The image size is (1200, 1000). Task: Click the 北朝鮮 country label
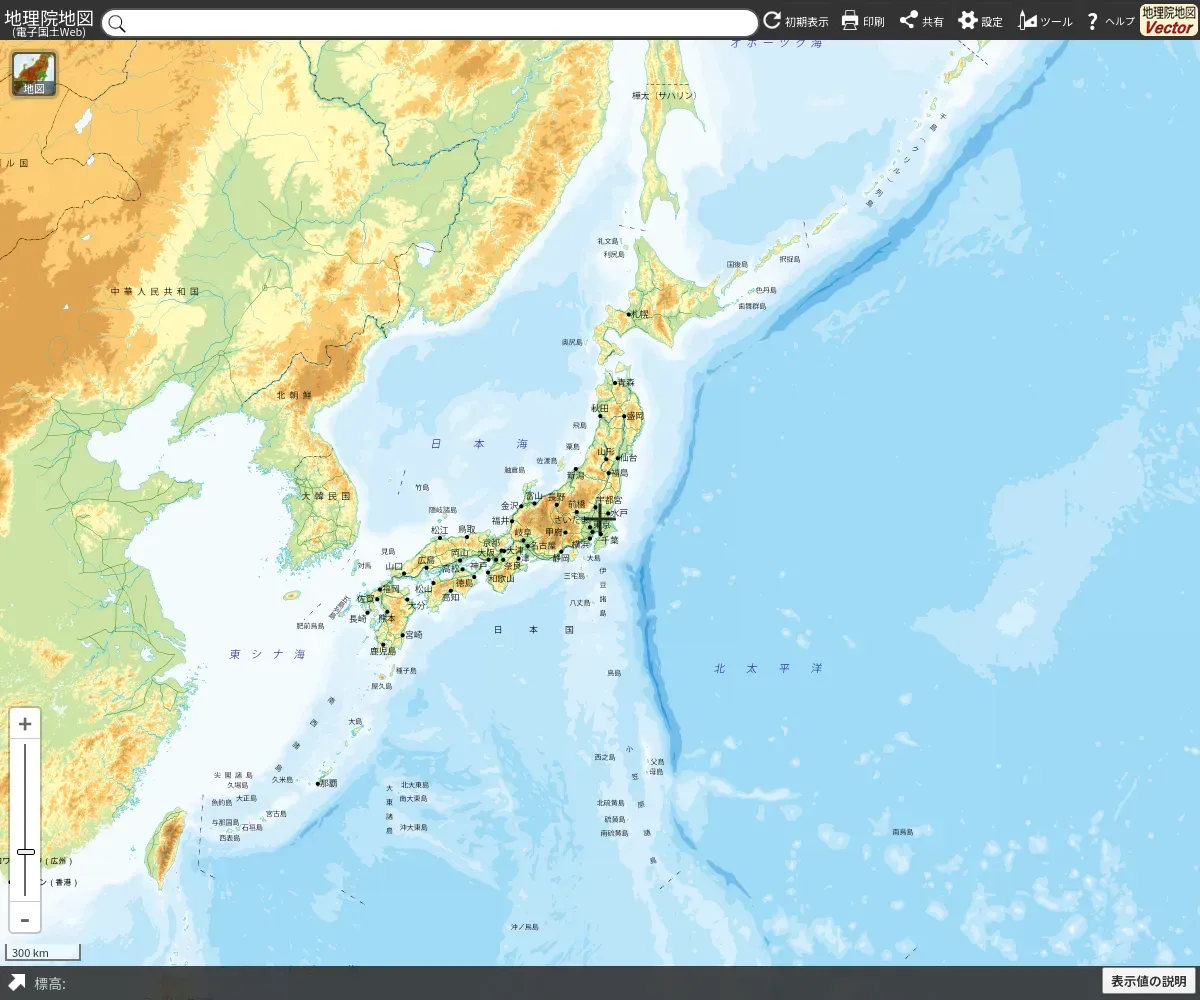[x=294, y=395]
